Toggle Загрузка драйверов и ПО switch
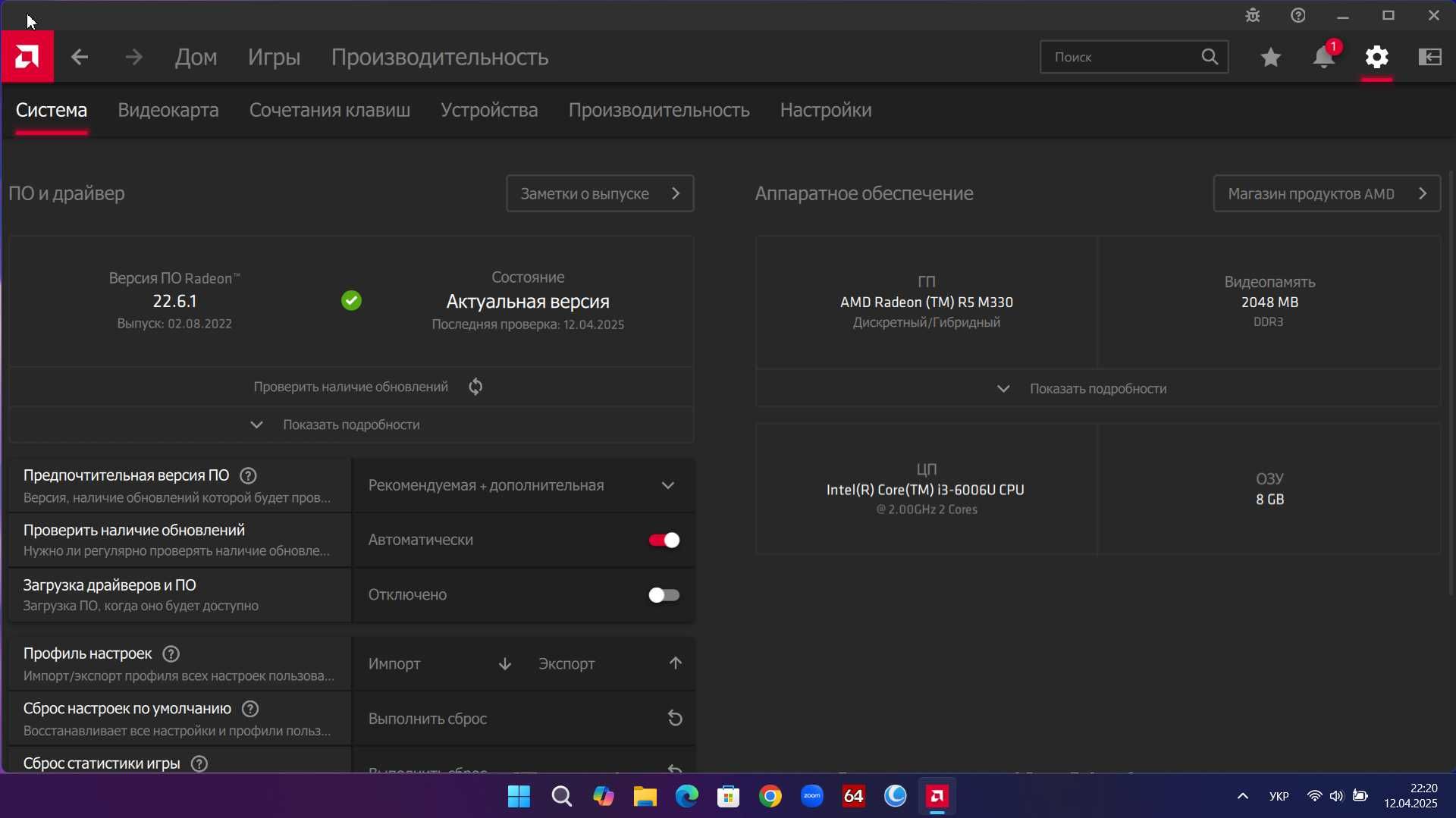The width and height of the screenshot is (1456, 818). [664, 595]
